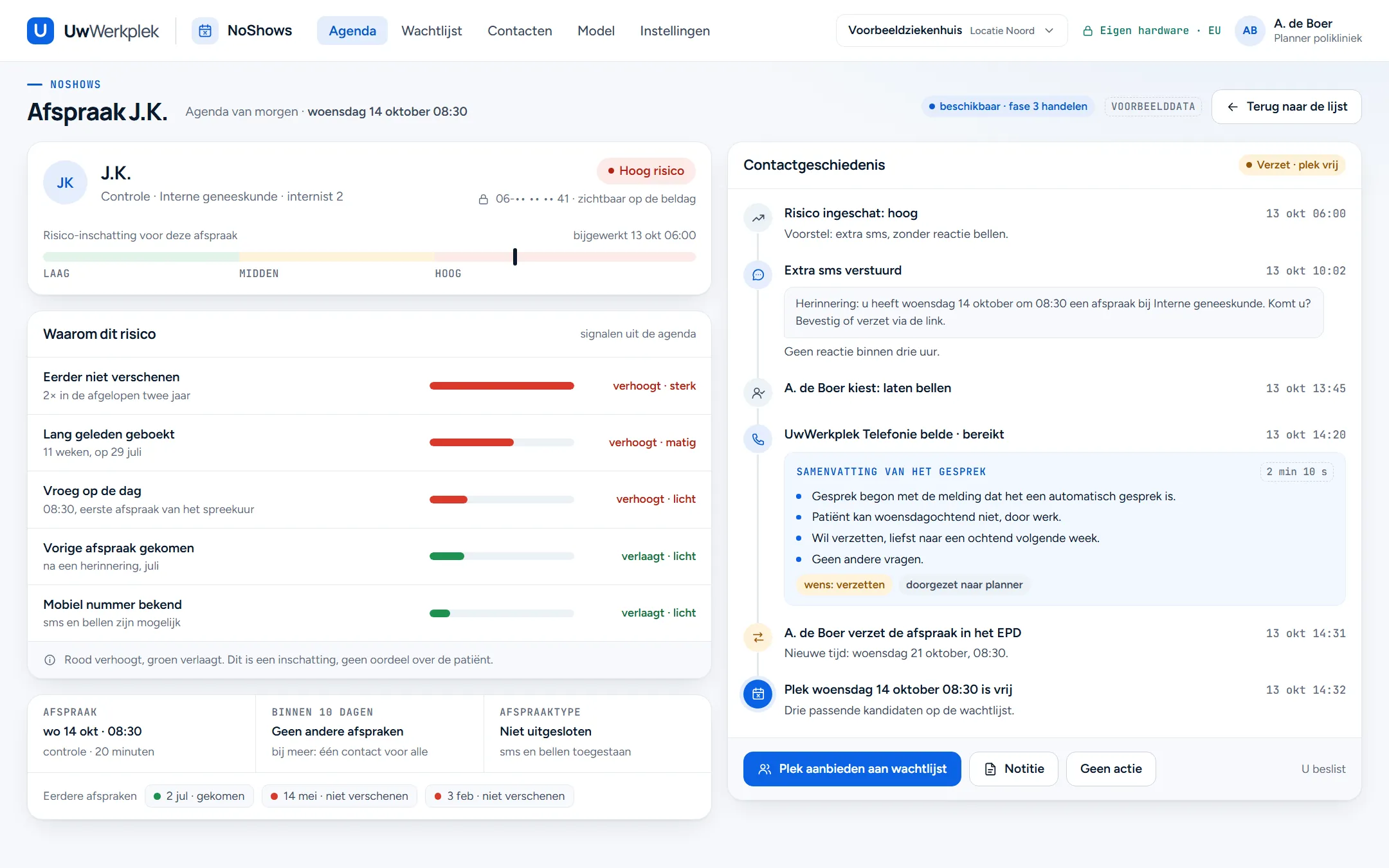Click the back arrow icon in Terug button
1389x868 pixels.
coord(1232,107)
